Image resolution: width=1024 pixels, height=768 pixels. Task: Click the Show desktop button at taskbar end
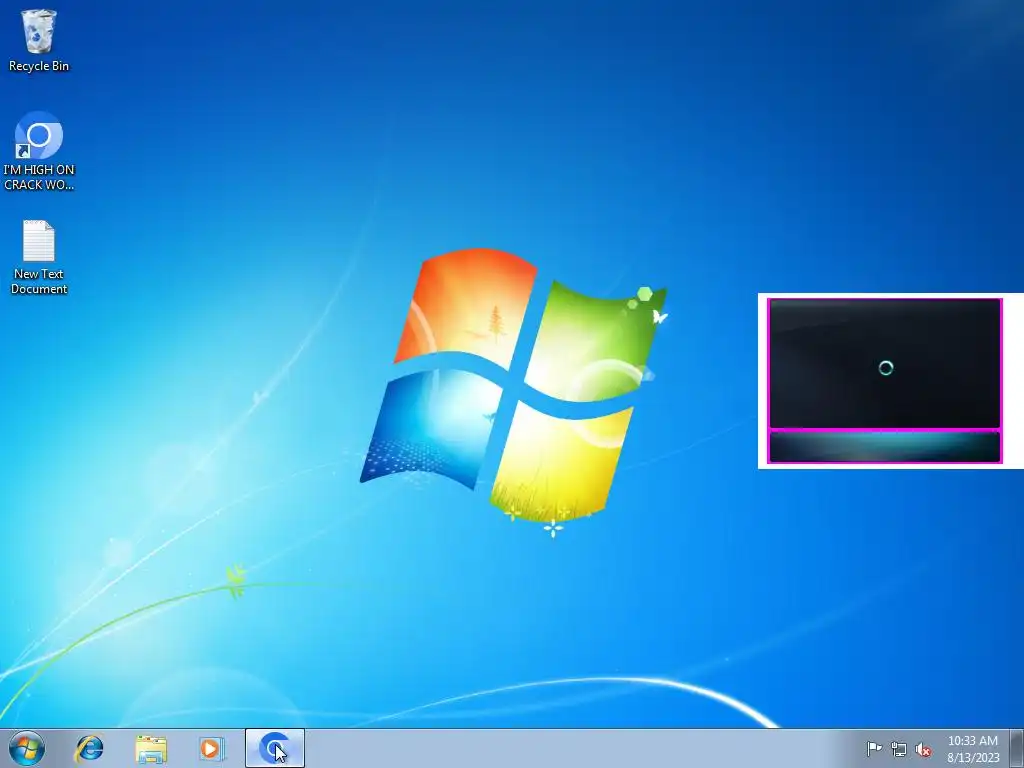click(x=1017, y=748)
